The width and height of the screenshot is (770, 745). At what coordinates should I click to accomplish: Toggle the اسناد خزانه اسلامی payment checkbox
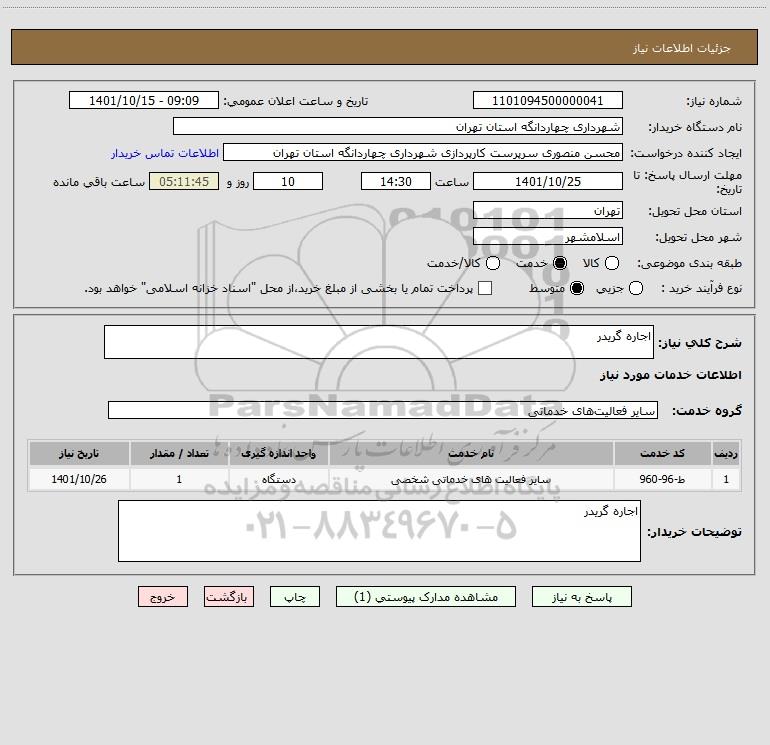click(485, 288)
